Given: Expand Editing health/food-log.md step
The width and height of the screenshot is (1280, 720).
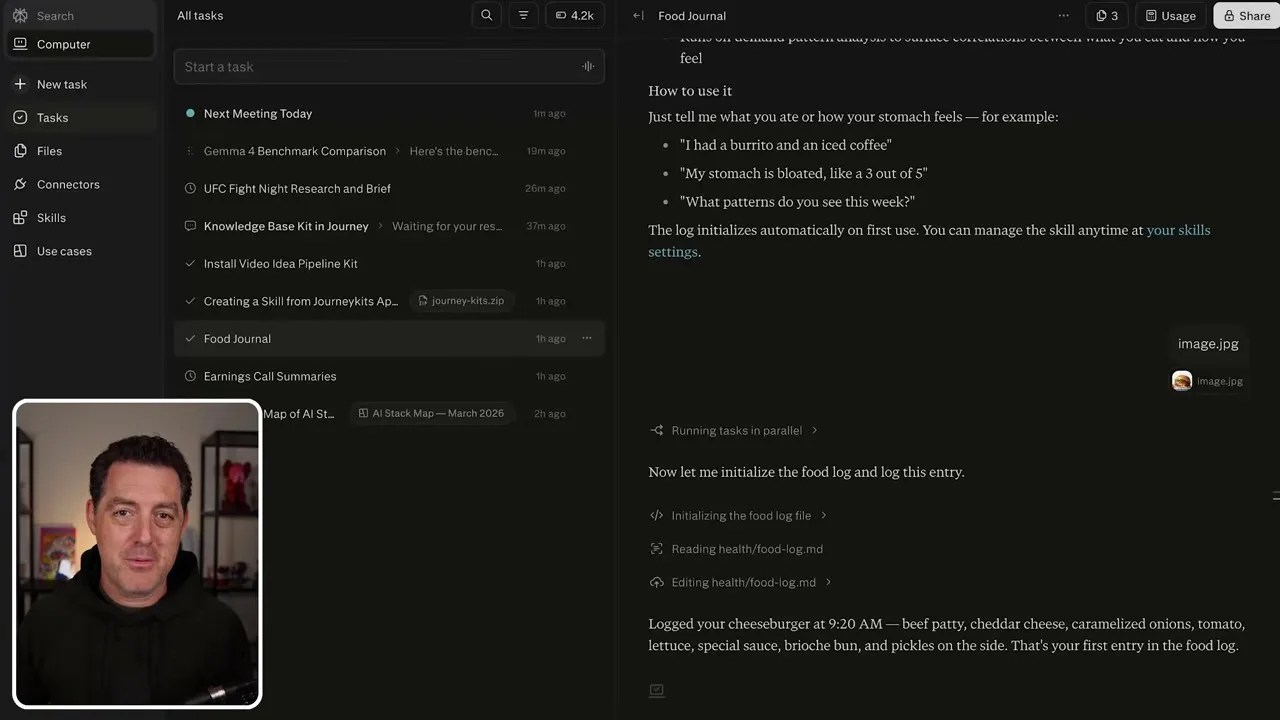Looking at the screenshot, I should [x=741, y=582].
